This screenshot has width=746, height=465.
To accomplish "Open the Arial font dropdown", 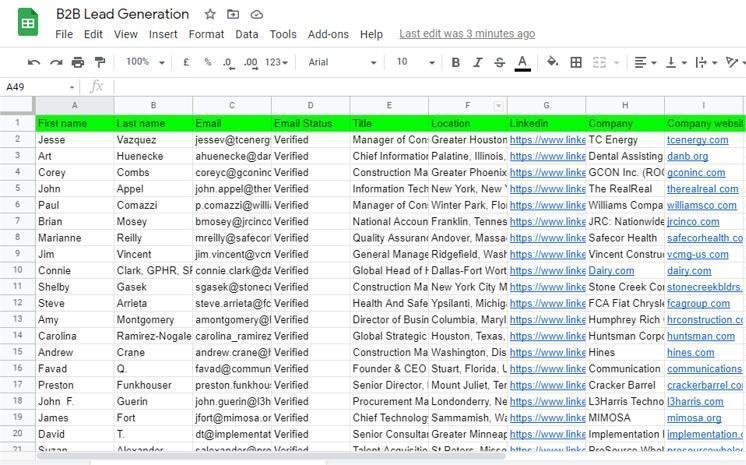I will (342, 63).
